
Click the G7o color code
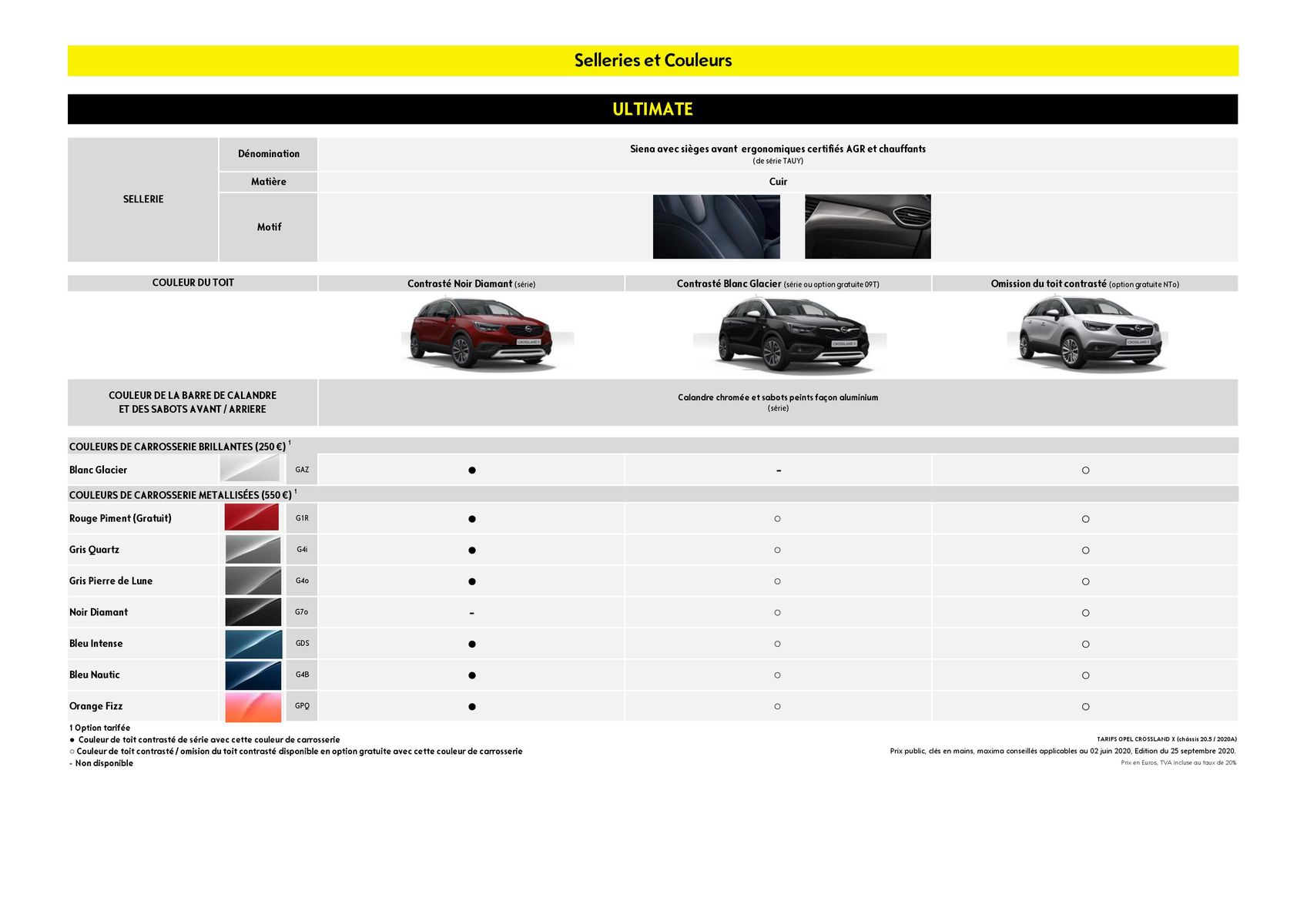301,612
